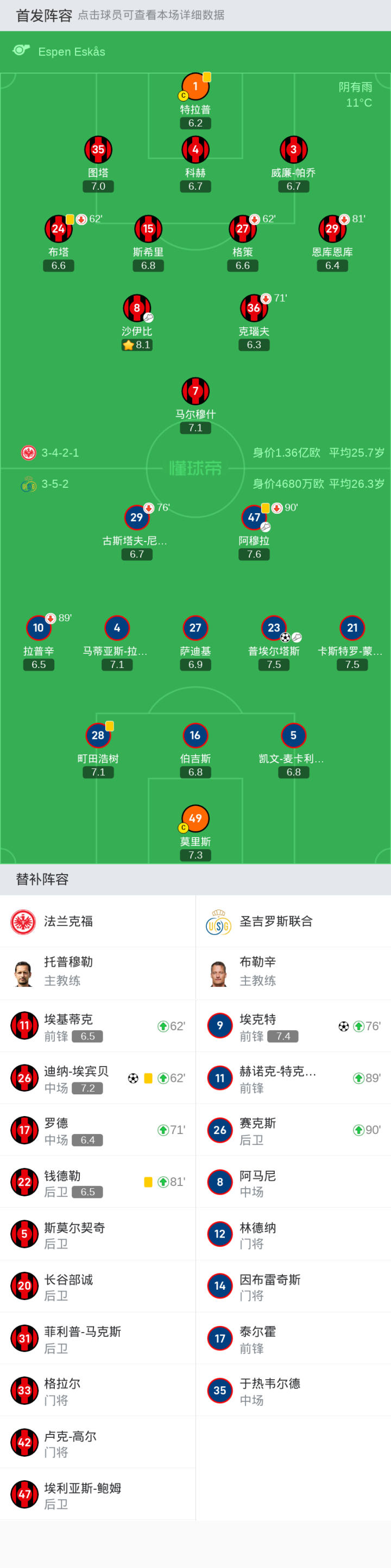Open substitute 埃克特's name in list
Image resolution: width=391 pixels, height=1568 pixels.
point(257,1019)
